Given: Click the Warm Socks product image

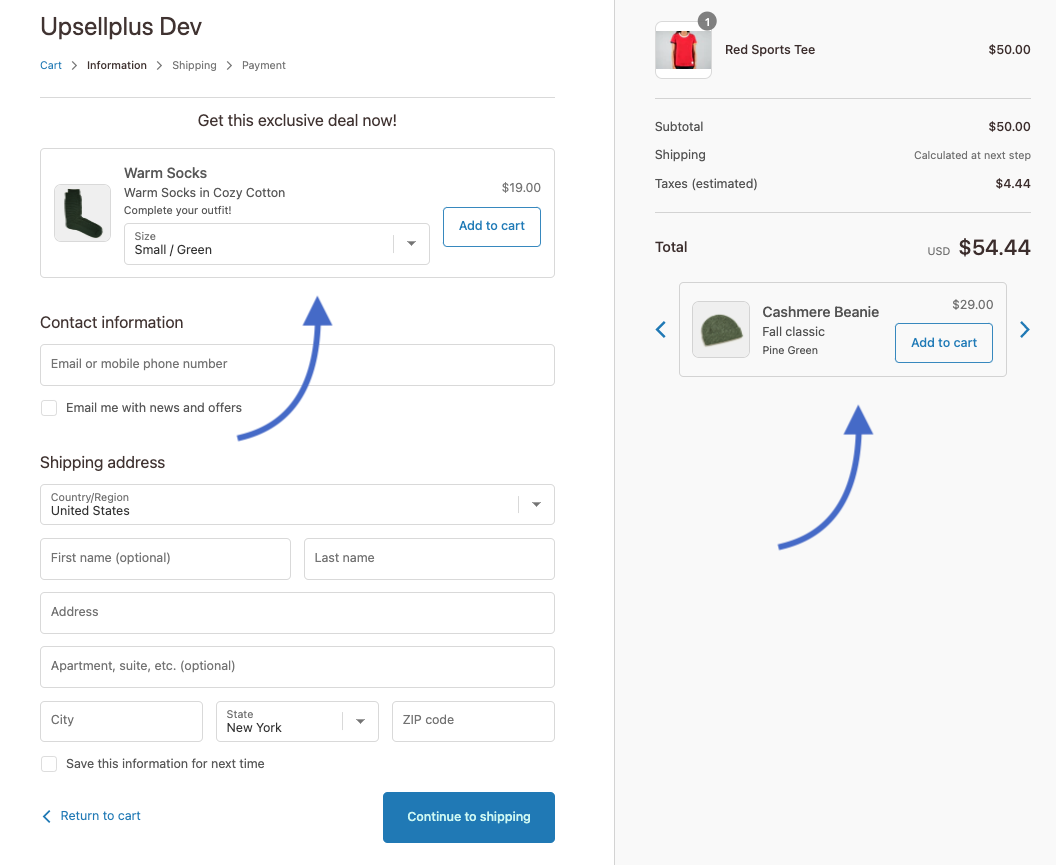Looking at the screenshot, I should [x=82, y=213].
